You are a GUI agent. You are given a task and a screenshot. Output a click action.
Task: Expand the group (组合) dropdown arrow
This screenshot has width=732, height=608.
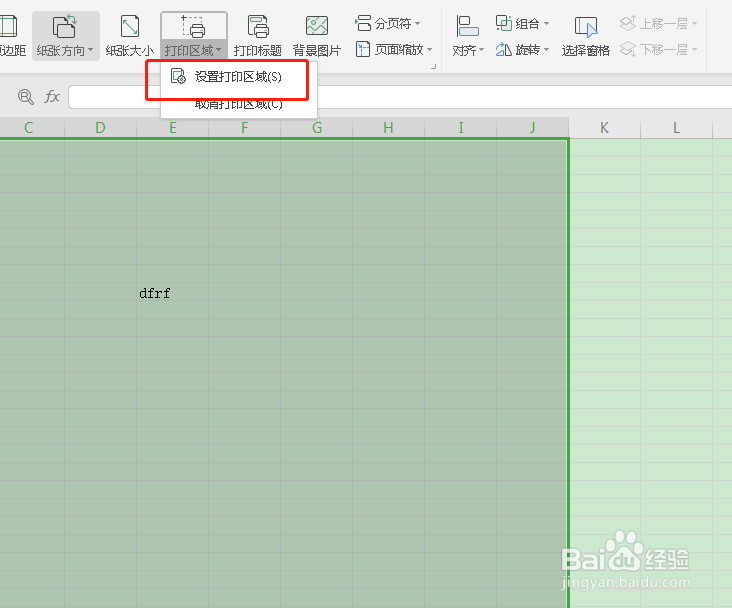point(546,23)
